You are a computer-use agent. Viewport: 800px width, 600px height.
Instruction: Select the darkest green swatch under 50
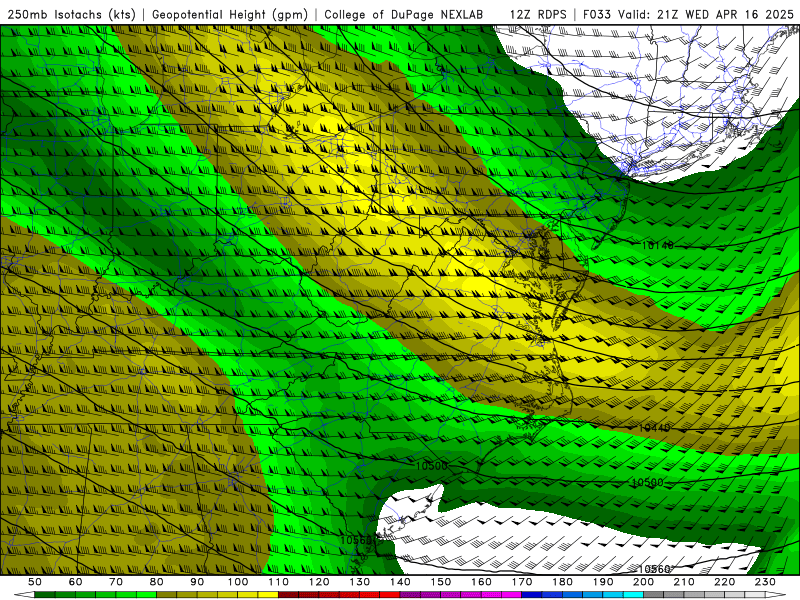[x=45, y=595]
